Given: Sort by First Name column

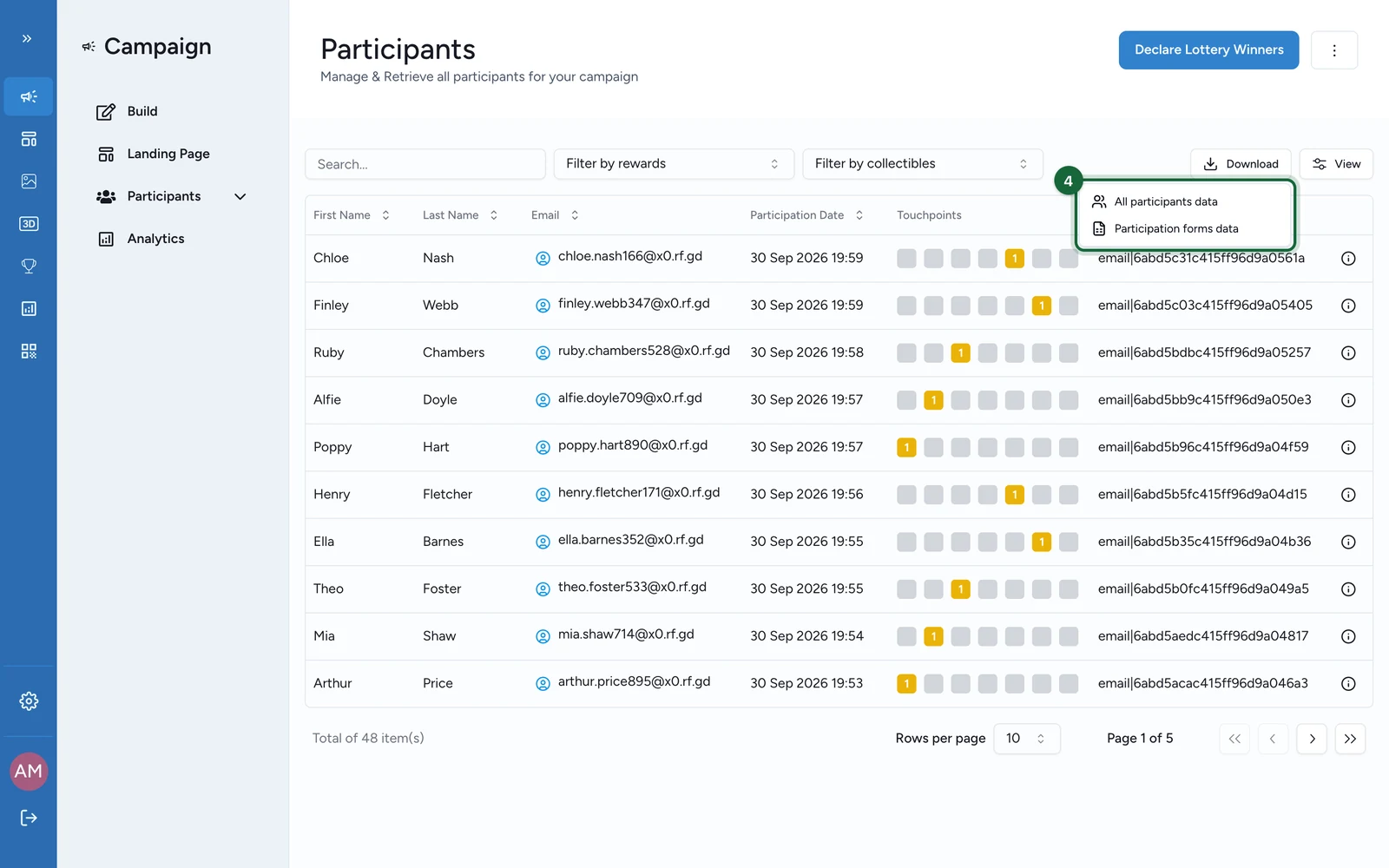Looking at the screenshot, I should (x=352, y=215).
